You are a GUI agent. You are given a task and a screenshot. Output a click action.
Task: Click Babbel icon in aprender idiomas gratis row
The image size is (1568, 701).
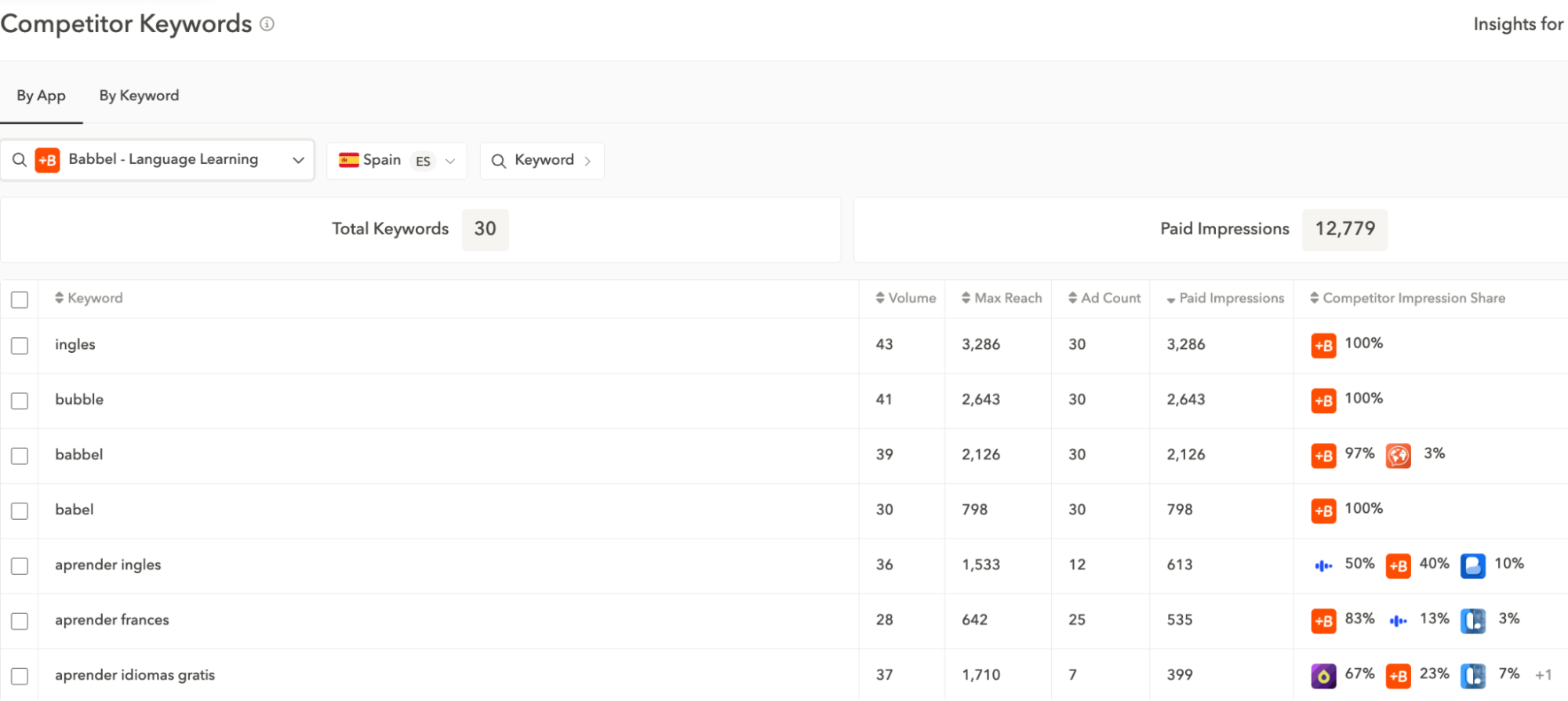(1398, 675)
